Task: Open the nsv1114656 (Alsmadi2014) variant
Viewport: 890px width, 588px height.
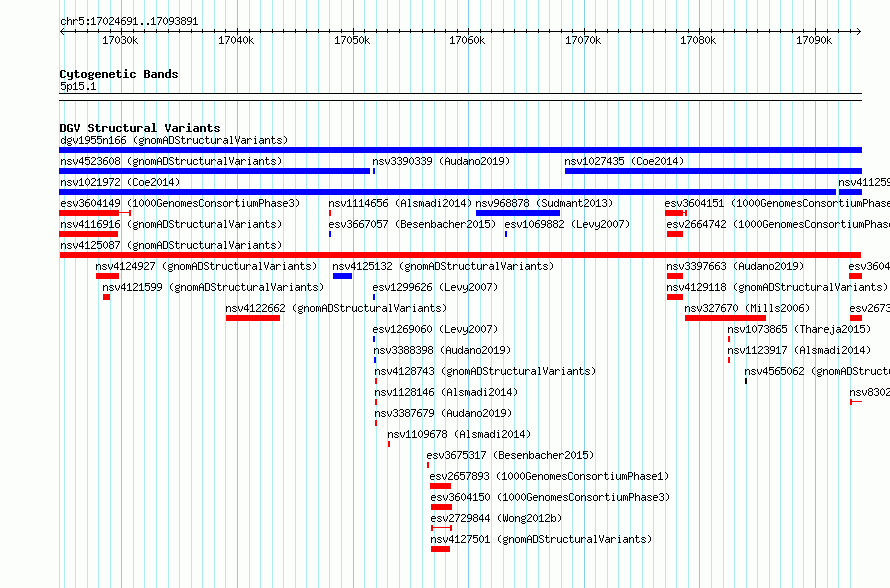Action: pos(400,203)
